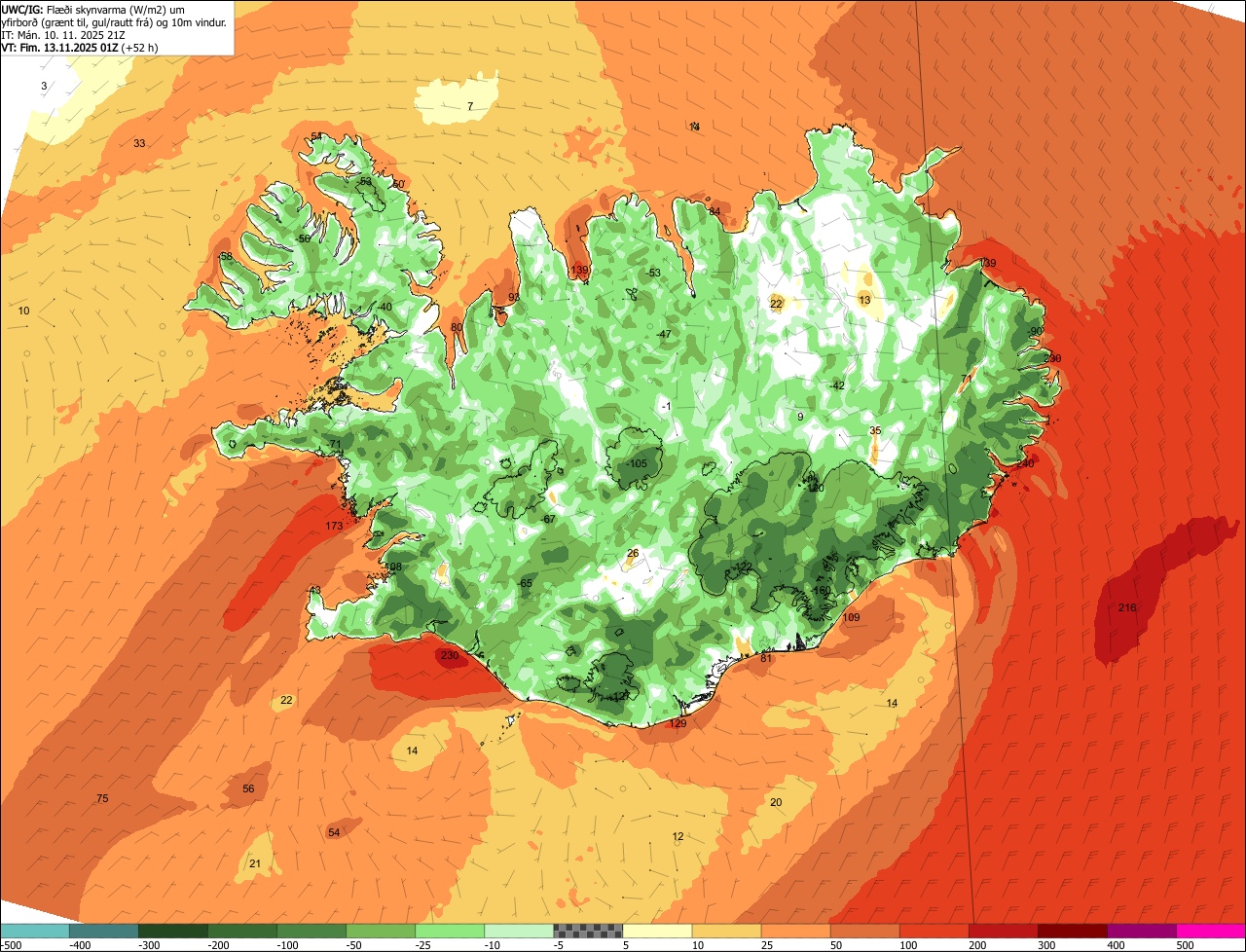Viewport: 1246px width, 952px height.
Task: Click the '84' value on the north coast
Action: pyautogui.click(x=715, y=212)
